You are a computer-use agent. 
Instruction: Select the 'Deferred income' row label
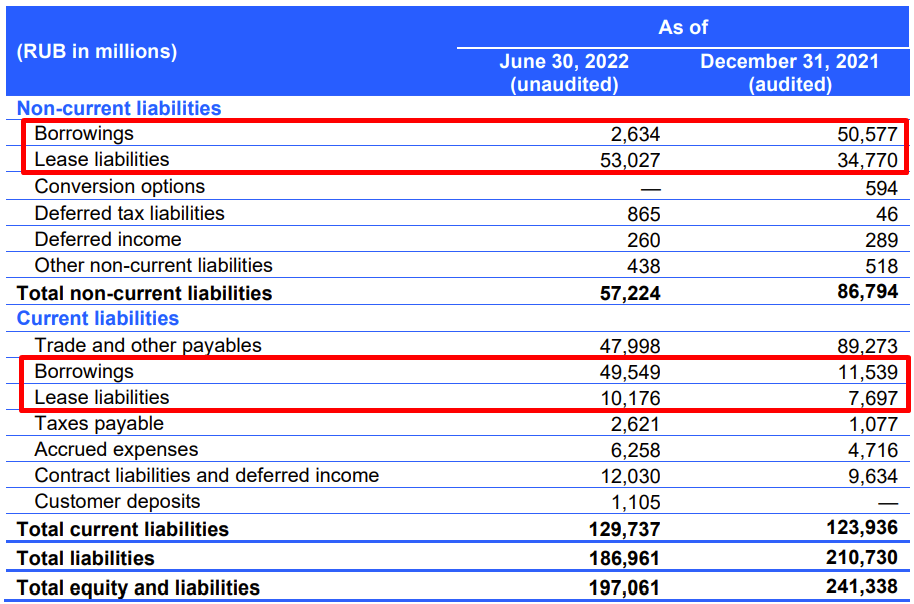[x=108, y=240]
